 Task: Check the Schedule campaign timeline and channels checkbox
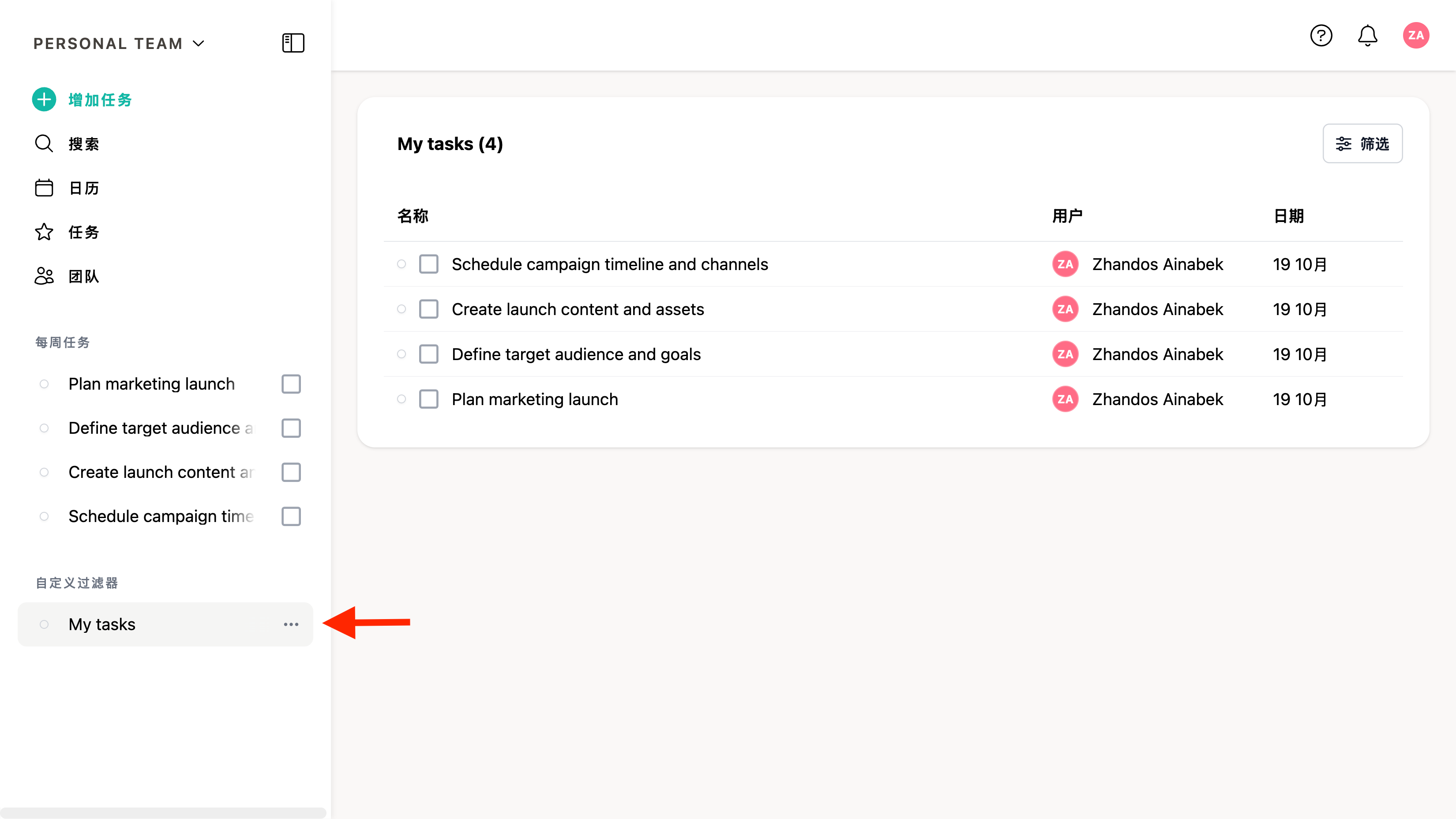pos(428,264)
